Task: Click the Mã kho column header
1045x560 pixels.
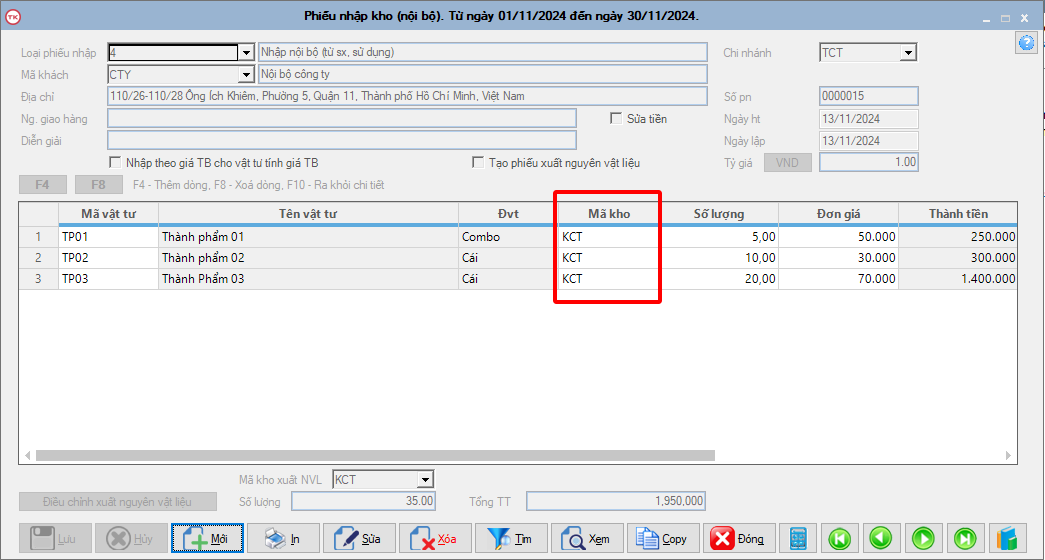Action: click(x=608, y=213)
